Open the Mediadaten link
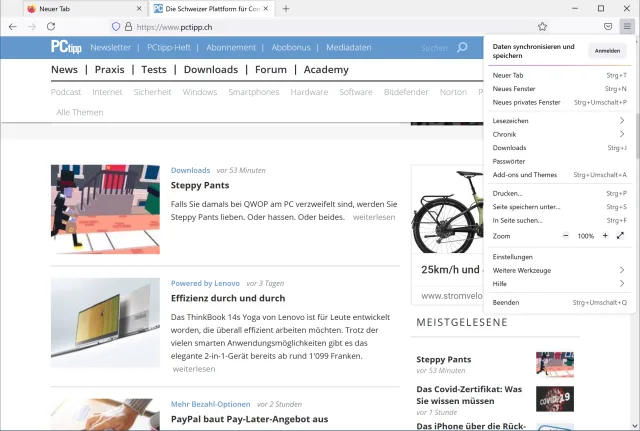The image size is (640, 431). pyautogui.click(x=349, y=47)
